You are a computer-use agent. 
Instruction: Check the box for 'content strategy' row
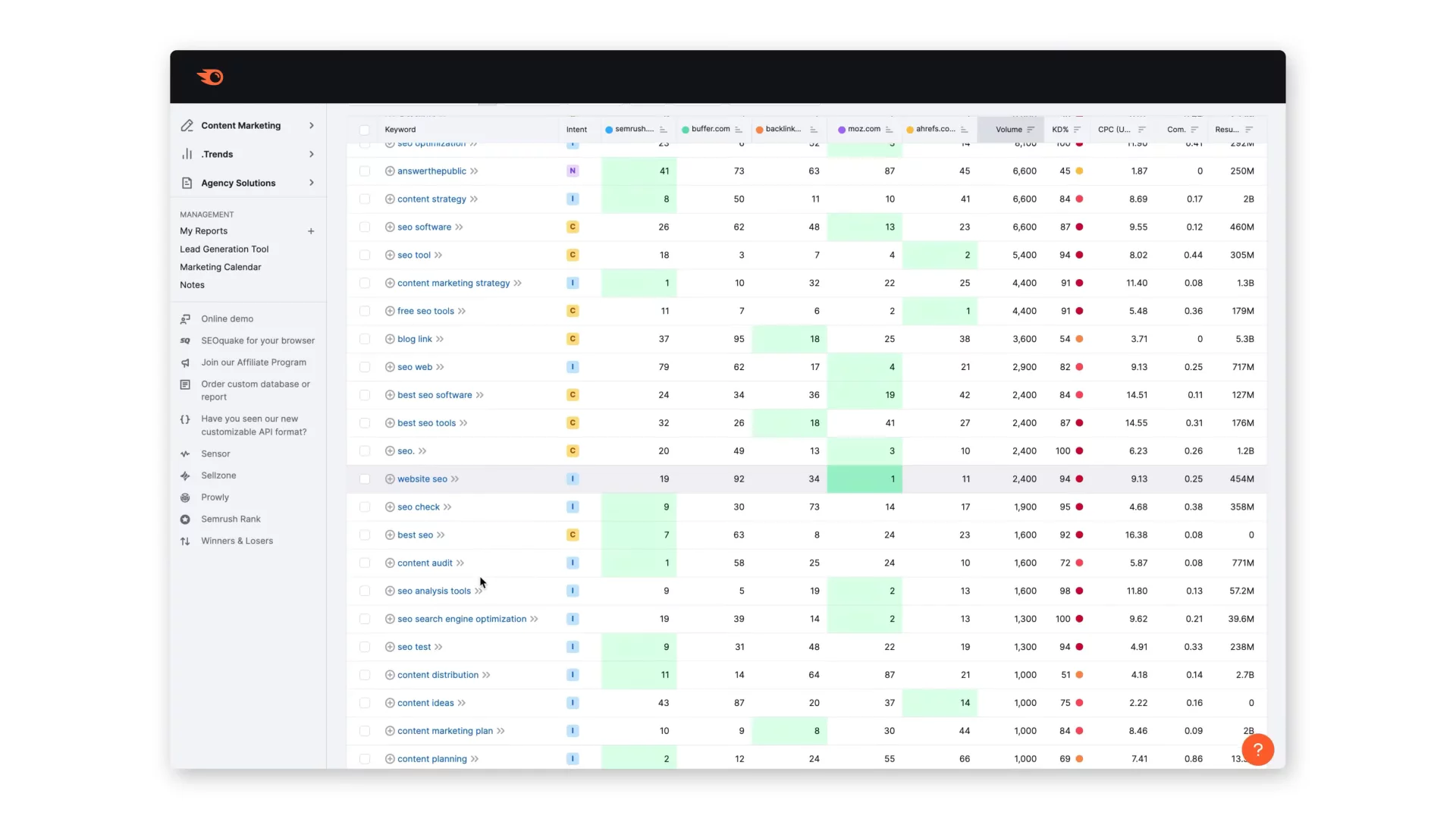[365, 199]
